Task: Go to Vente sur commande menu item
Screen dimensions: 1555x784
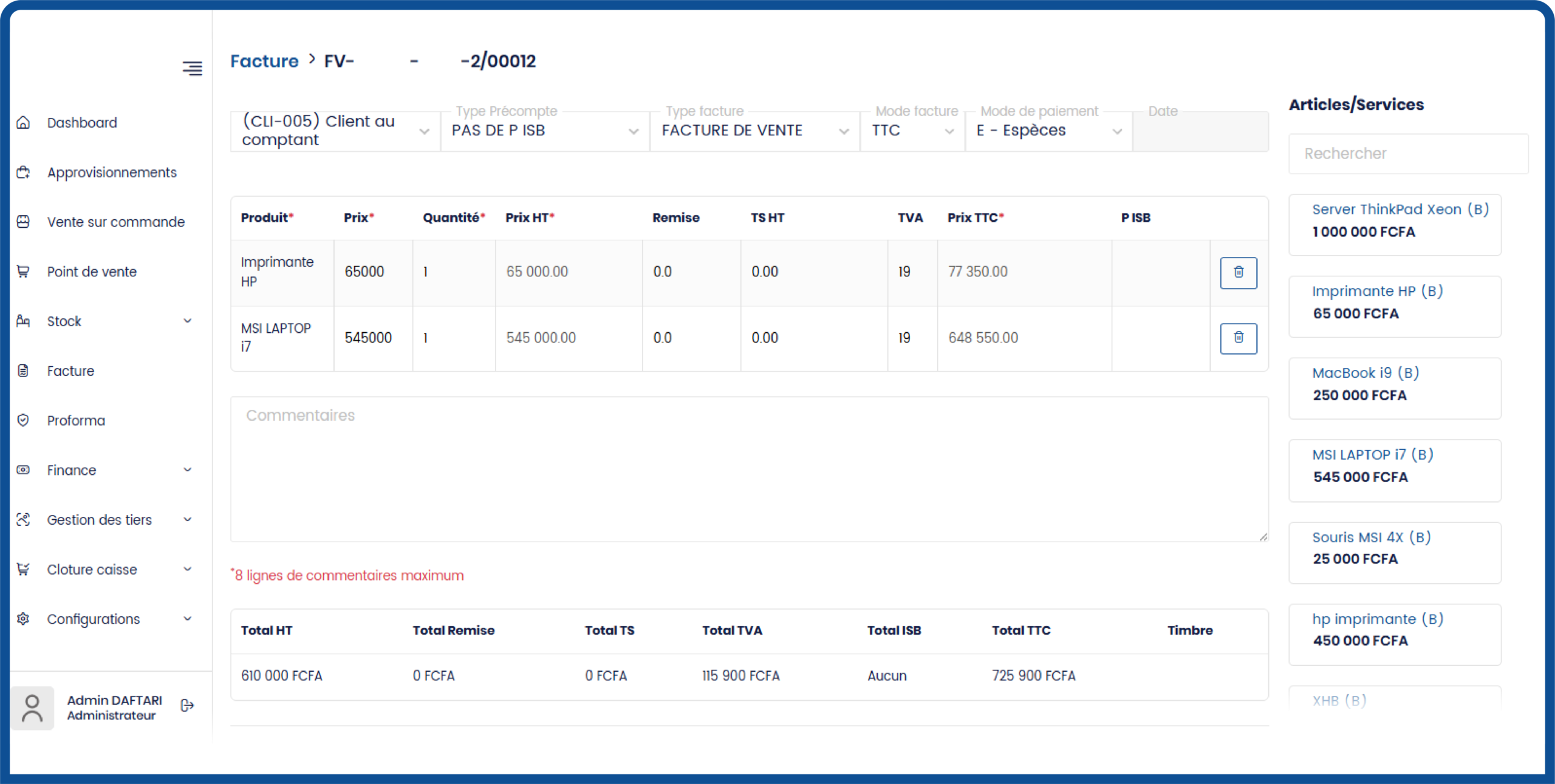Action: (x=115, y=222)
